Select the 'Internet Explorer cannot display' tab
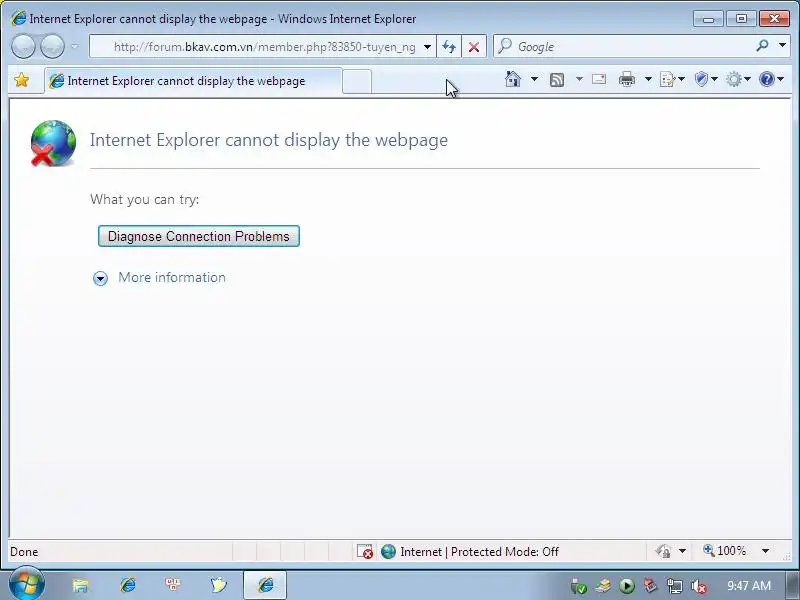This screenshot has height=600, width=800. [193, 81]
